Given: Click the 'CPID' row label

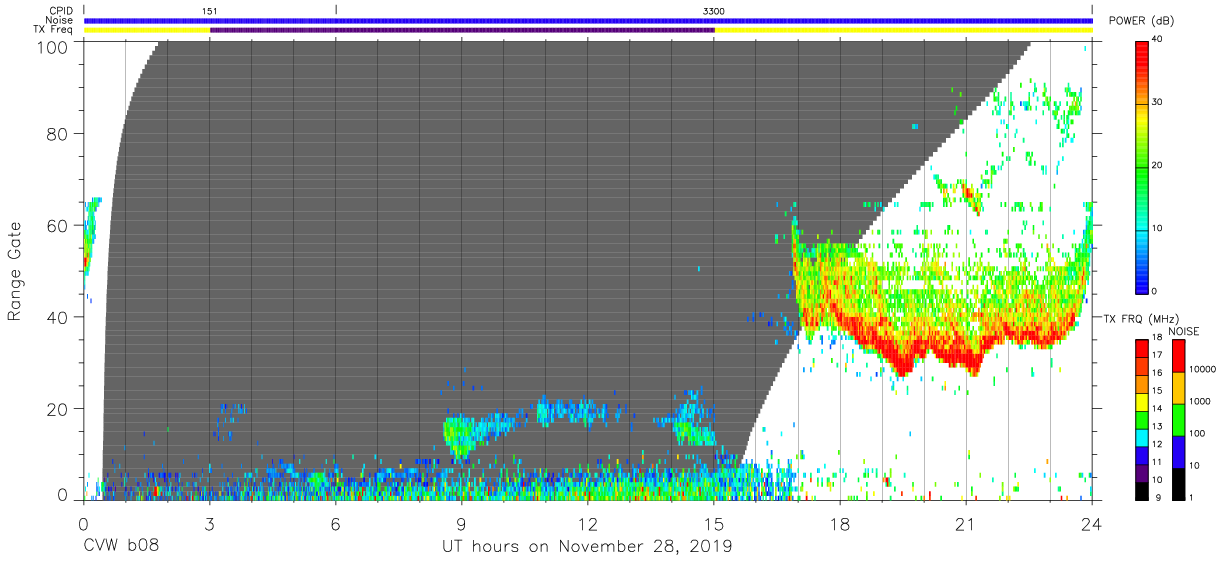Looking at the screenshot, I should coord(62,10).
